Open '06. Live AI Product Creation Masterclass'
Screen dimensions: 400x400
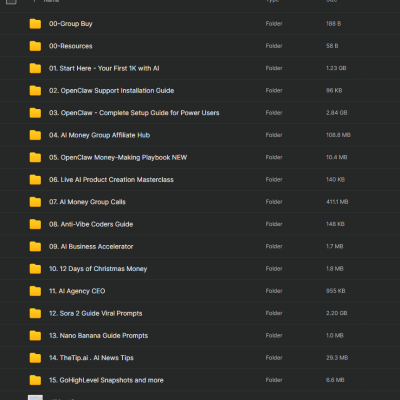[x=111, y=180]
